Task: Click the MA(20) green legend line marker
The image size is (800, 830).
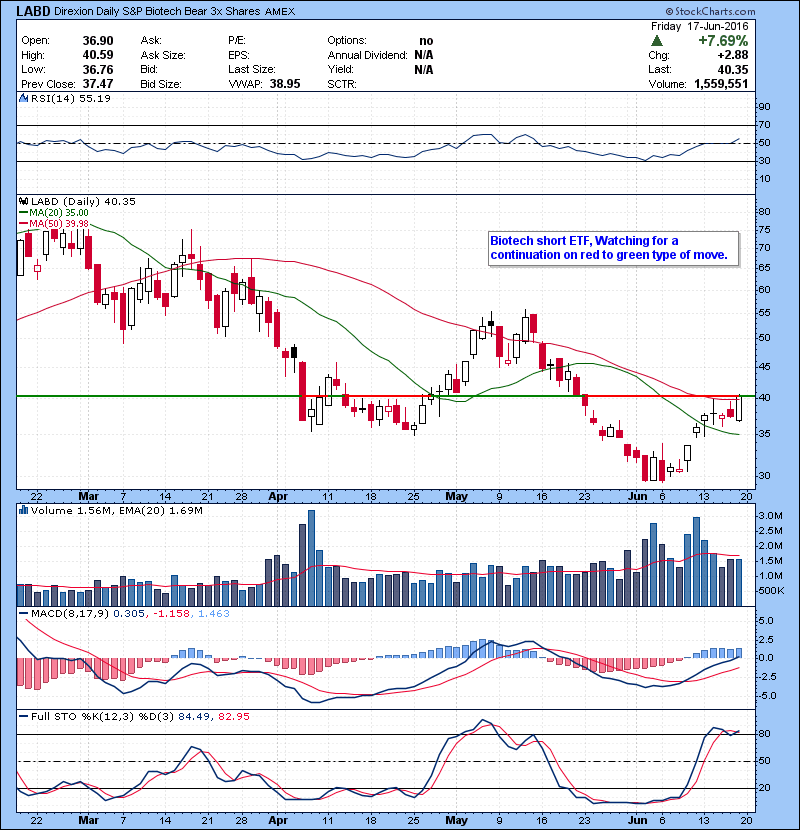Action: pyautogui.click(x=23, y=212)
